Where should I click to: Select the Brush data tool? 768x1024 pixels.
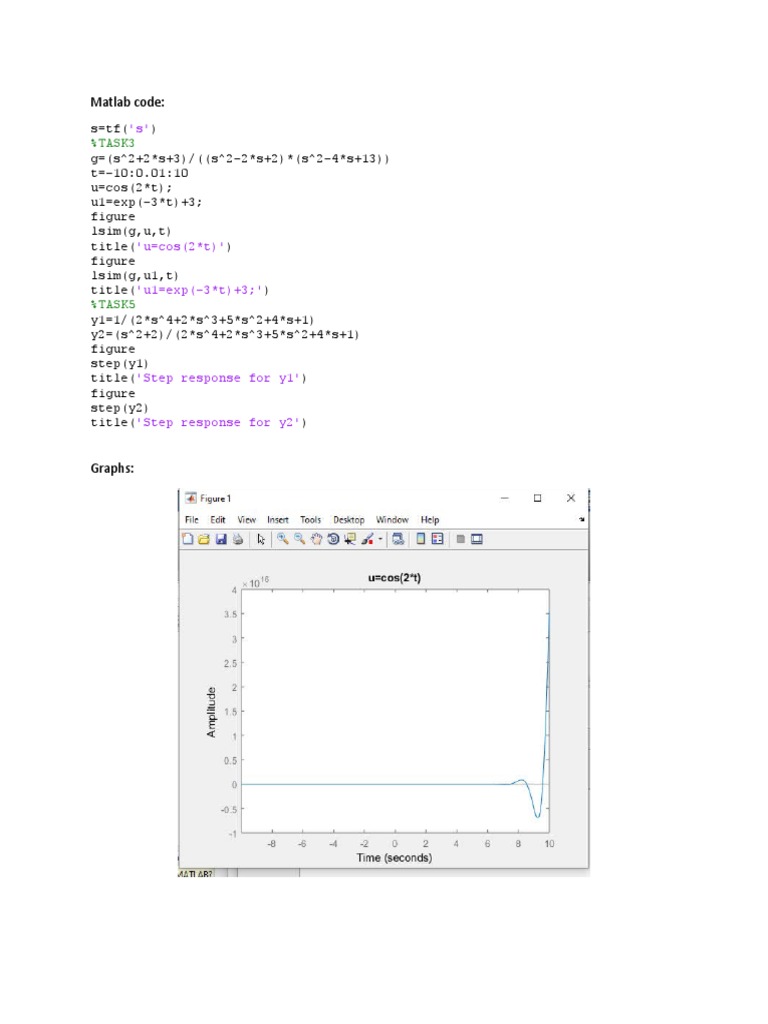(x=367, y=539)
